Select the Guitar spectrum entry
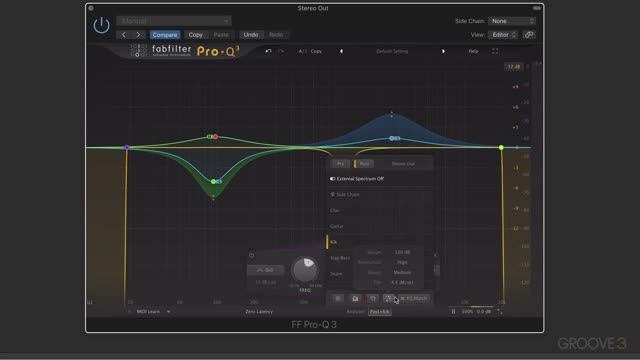 coord(337,226)
